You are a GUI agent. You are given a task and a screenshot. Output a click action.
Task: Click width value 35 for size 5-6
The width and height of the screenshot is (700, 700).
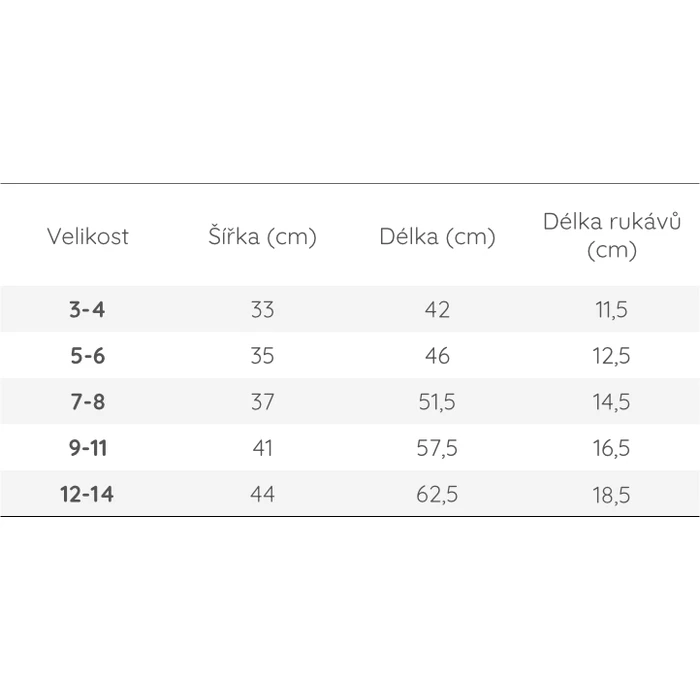click(x=262, y=355)
